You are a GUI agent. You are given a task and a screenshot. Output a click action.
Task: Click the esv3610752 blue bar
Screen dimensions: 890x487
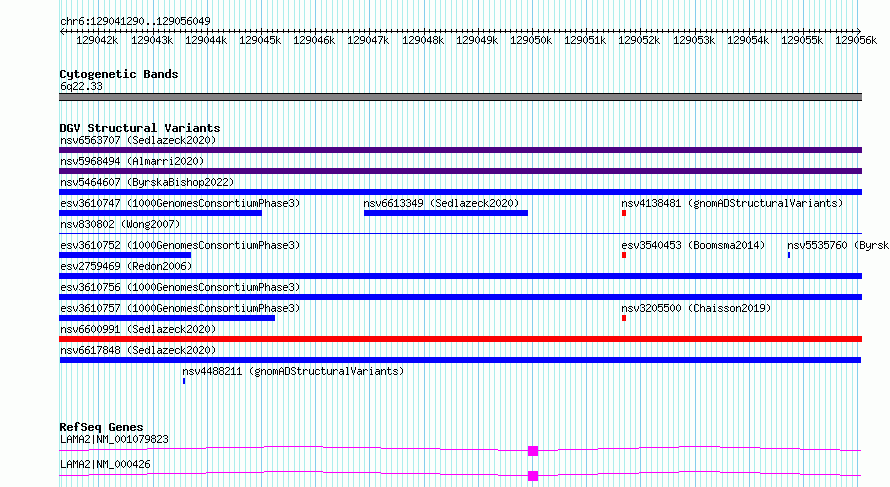pos(125,255)
